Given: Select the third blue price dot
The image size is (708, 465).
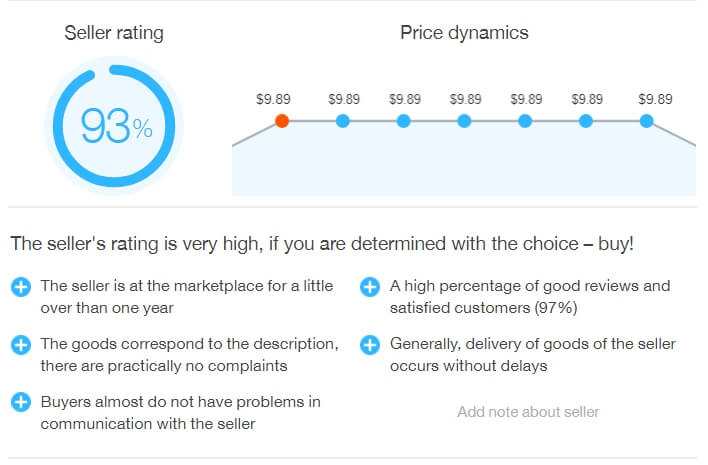Looking at the screenshot, I should 403,121.
